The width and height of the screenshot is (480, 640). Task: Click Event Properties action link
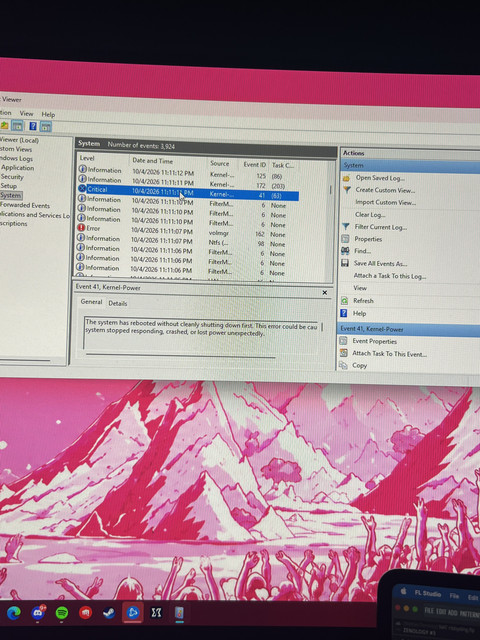pyautogui.click(x=375, y=341)
